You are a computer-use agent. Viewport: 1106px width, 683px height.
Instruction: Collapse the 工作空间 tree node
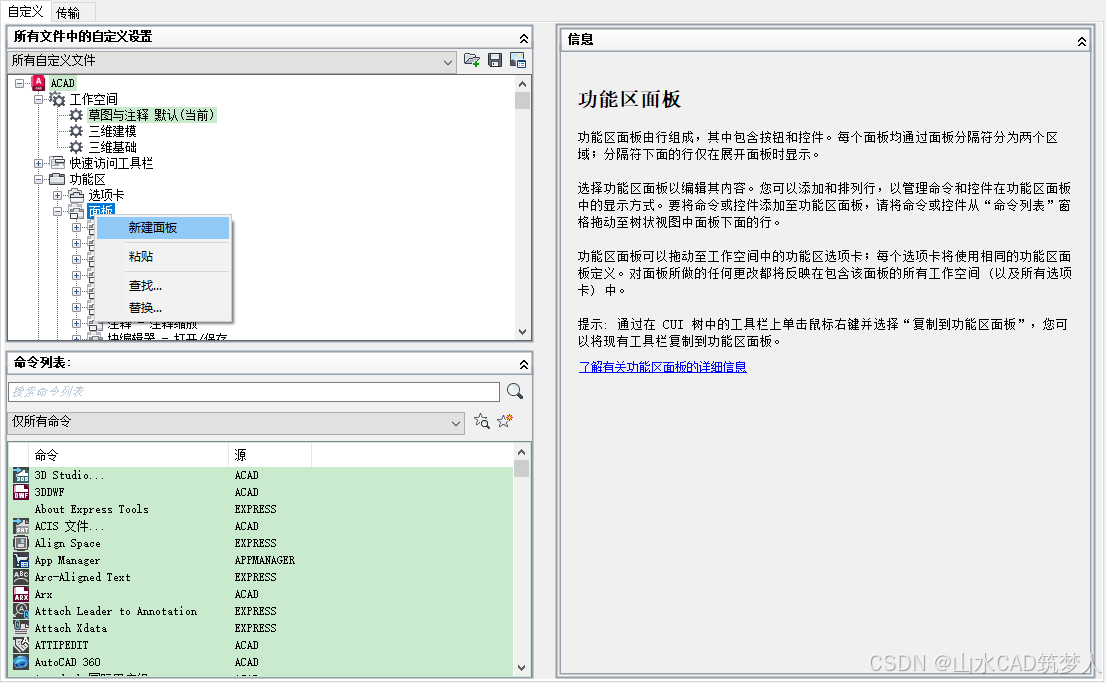[x=39, y=99]
